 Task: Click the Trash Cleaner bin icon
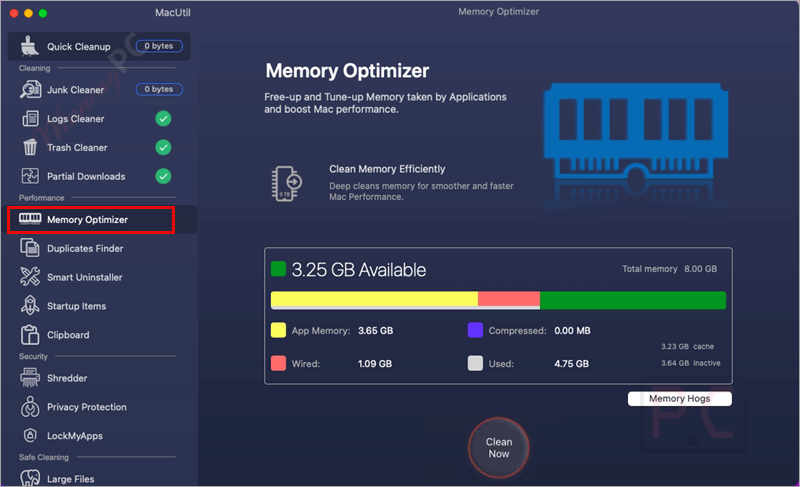(x=30, y=147)
